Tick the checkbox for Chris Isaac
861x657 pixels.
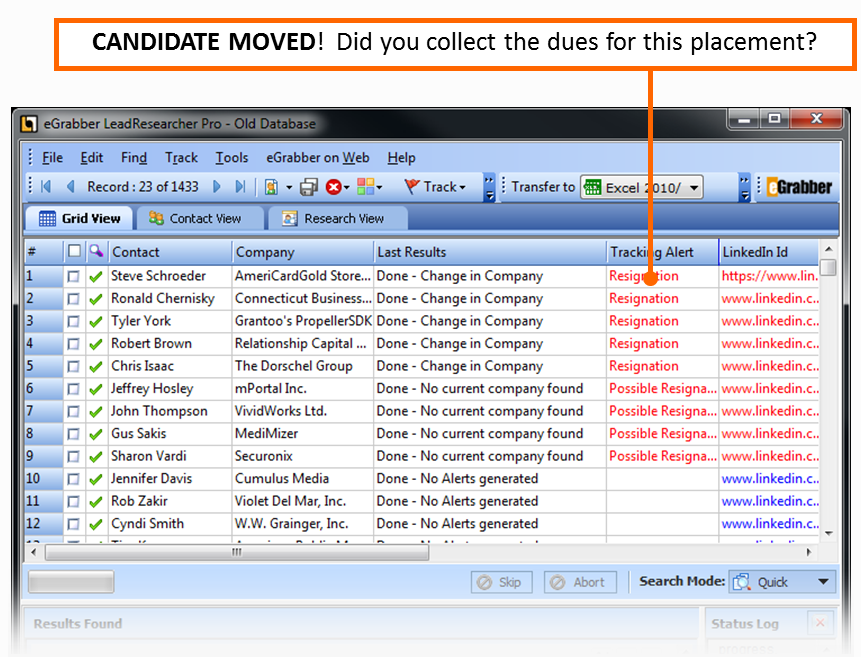(x=73, y=367)
